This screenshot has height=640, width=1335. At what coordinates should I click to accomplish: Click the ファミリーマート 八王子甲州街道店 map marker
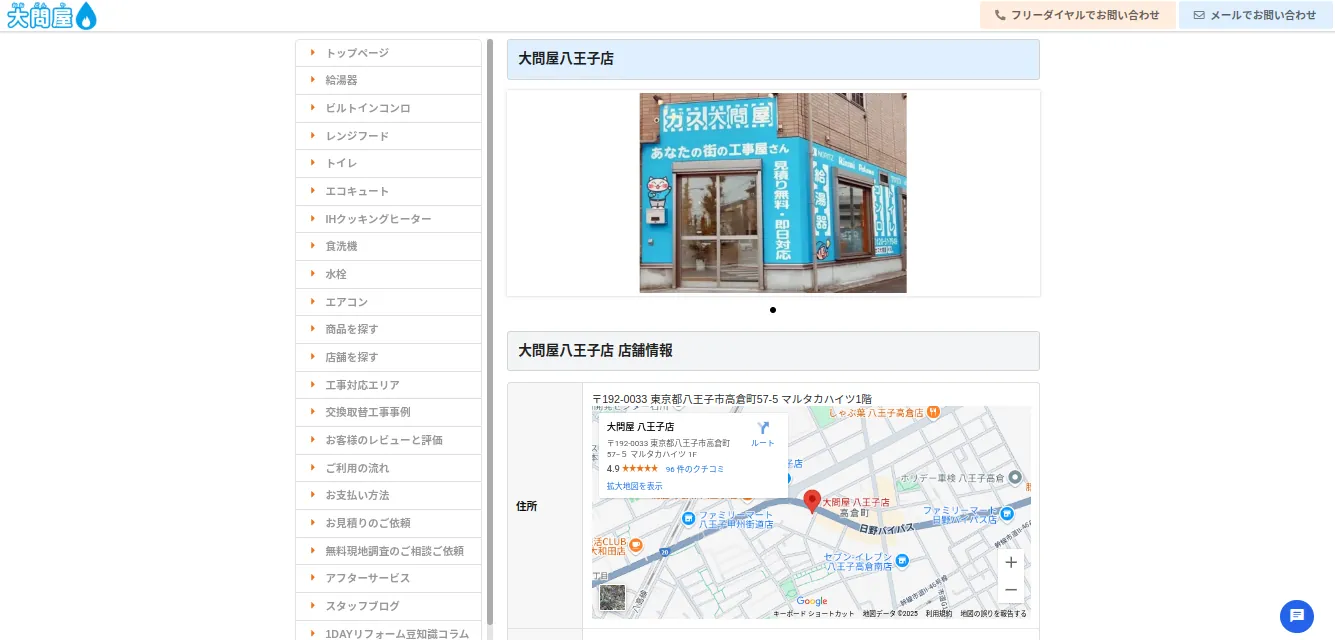(688, 518)
